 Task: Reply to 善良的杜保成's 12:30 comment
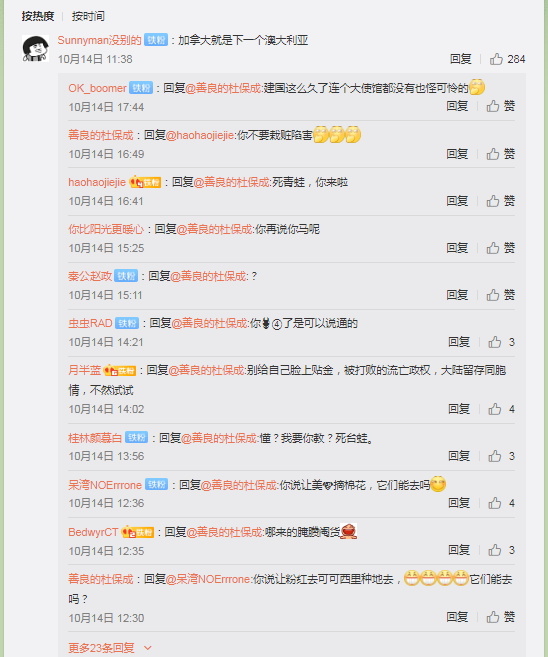point(458,617)
